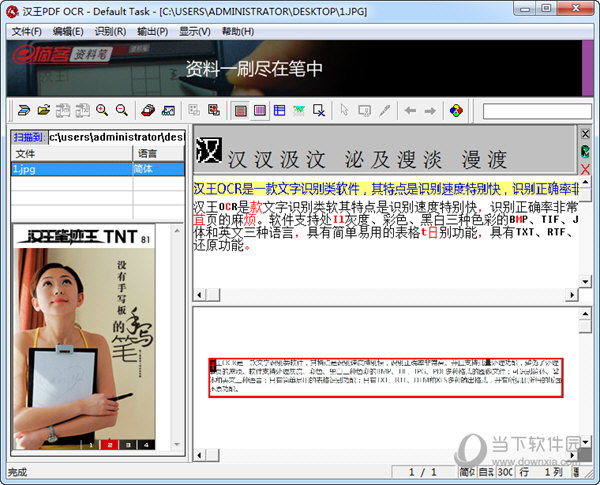The height and width of the screenshot is (485, 600).
Task: Open the 显示(V) menu
Action: click(x=195, y=31)
